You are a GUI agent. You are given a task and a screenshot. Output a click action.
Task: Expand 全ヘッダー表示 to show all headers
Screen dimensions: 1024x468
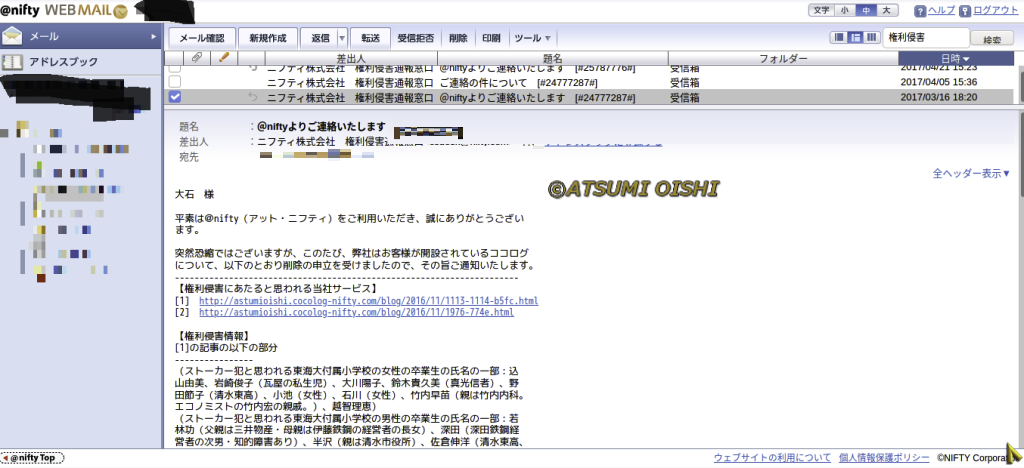click(971, 173)
